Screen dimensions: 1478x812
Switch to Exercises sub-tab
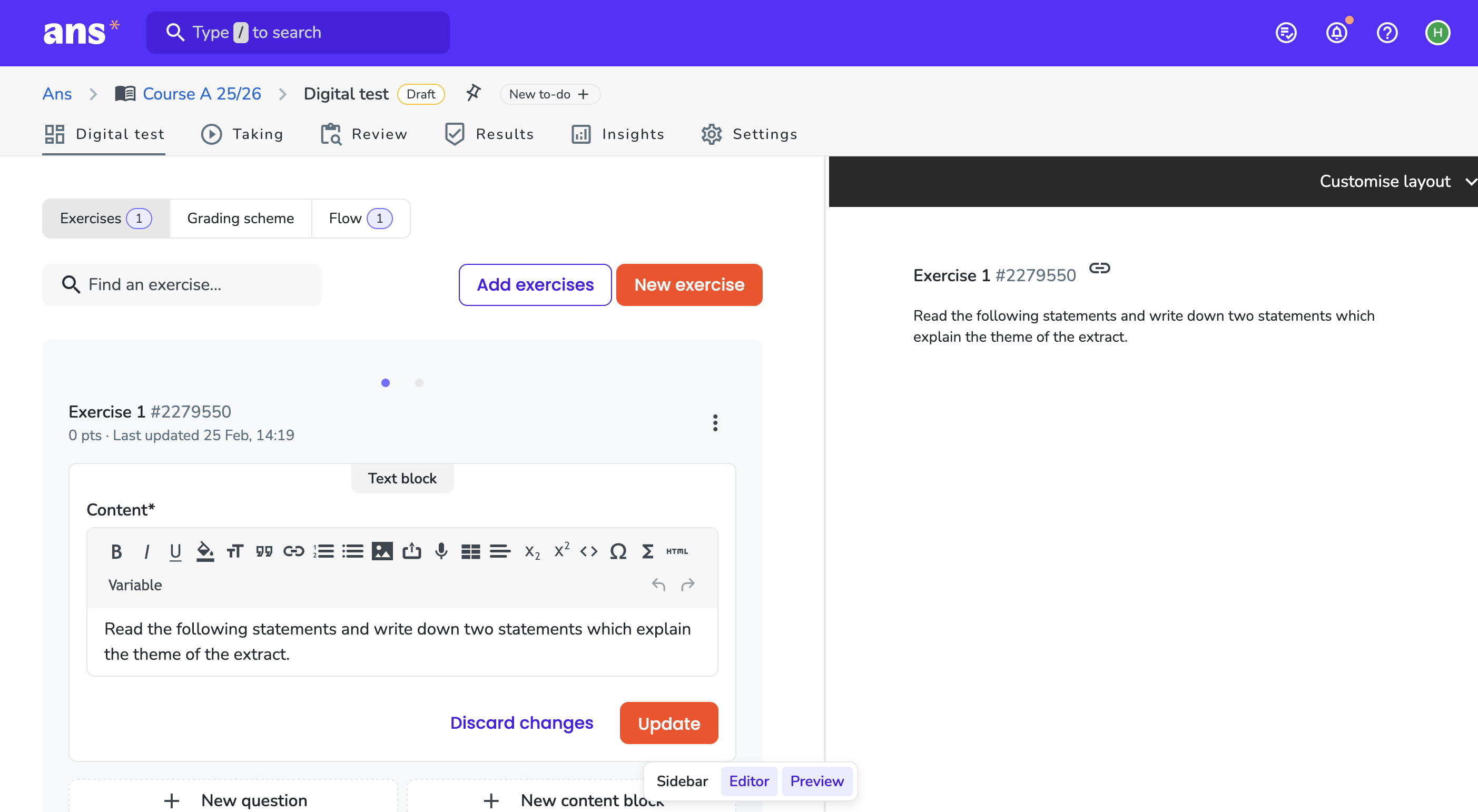pyautogui.click(x=105, y=219)
